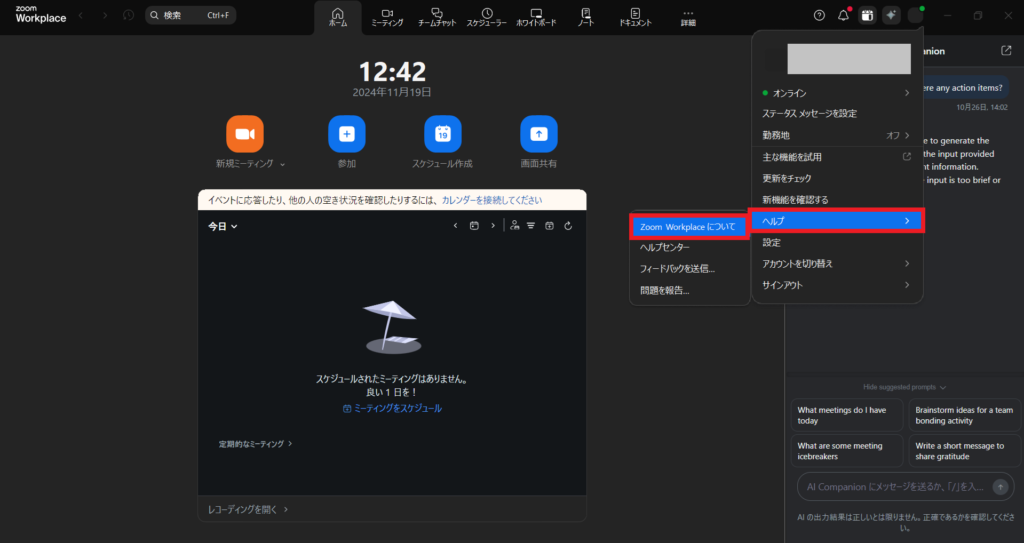Viewport: 1024px width, 543px height.
Task: Expand the オンライン status submenu
Action: tap(835, 93)
